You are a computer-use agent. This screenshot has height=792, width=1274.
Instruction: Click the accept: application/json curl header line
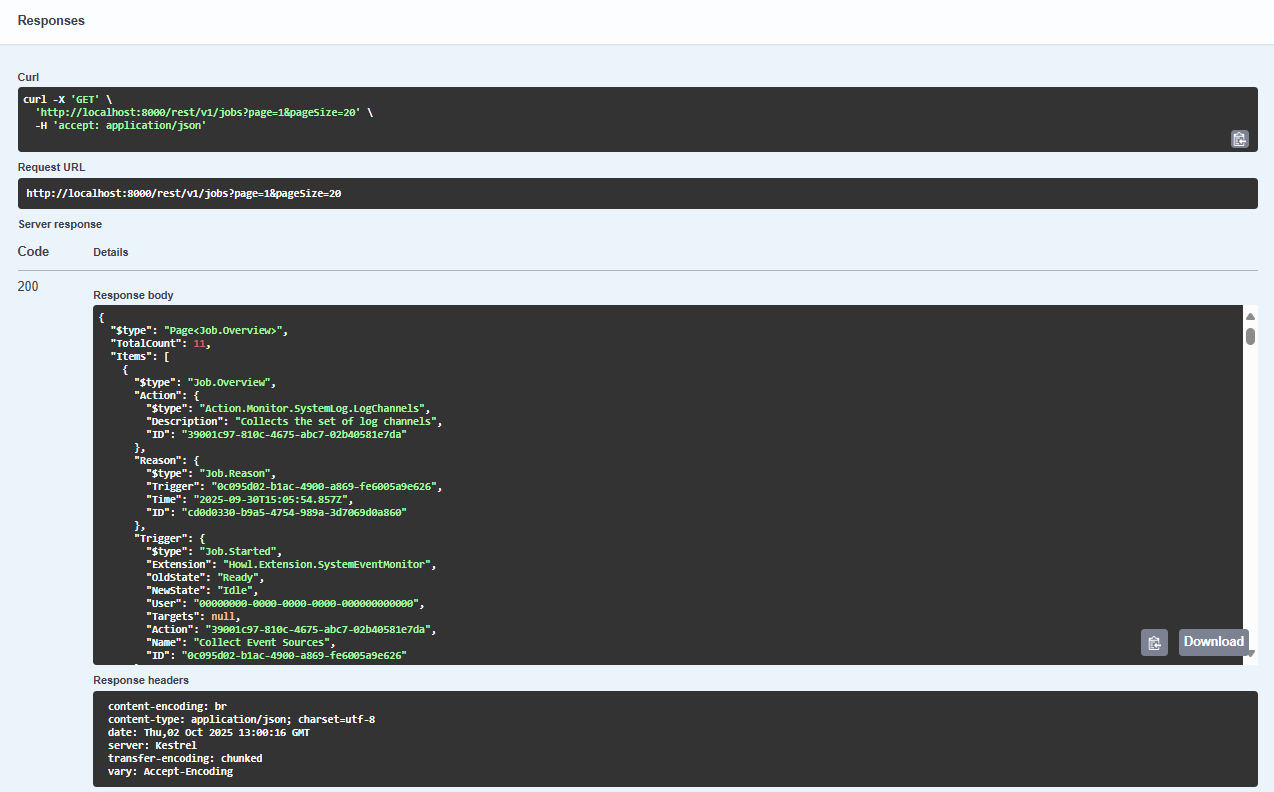[x=121, y=126]
